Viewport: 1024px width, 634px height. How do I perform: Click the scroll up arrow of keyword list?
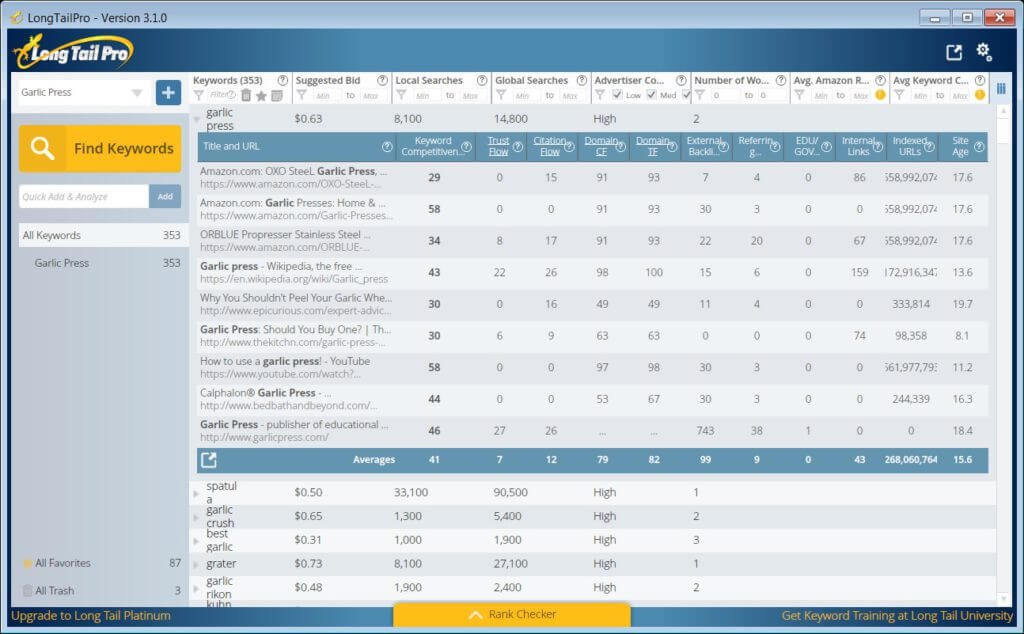point(1003,112)
